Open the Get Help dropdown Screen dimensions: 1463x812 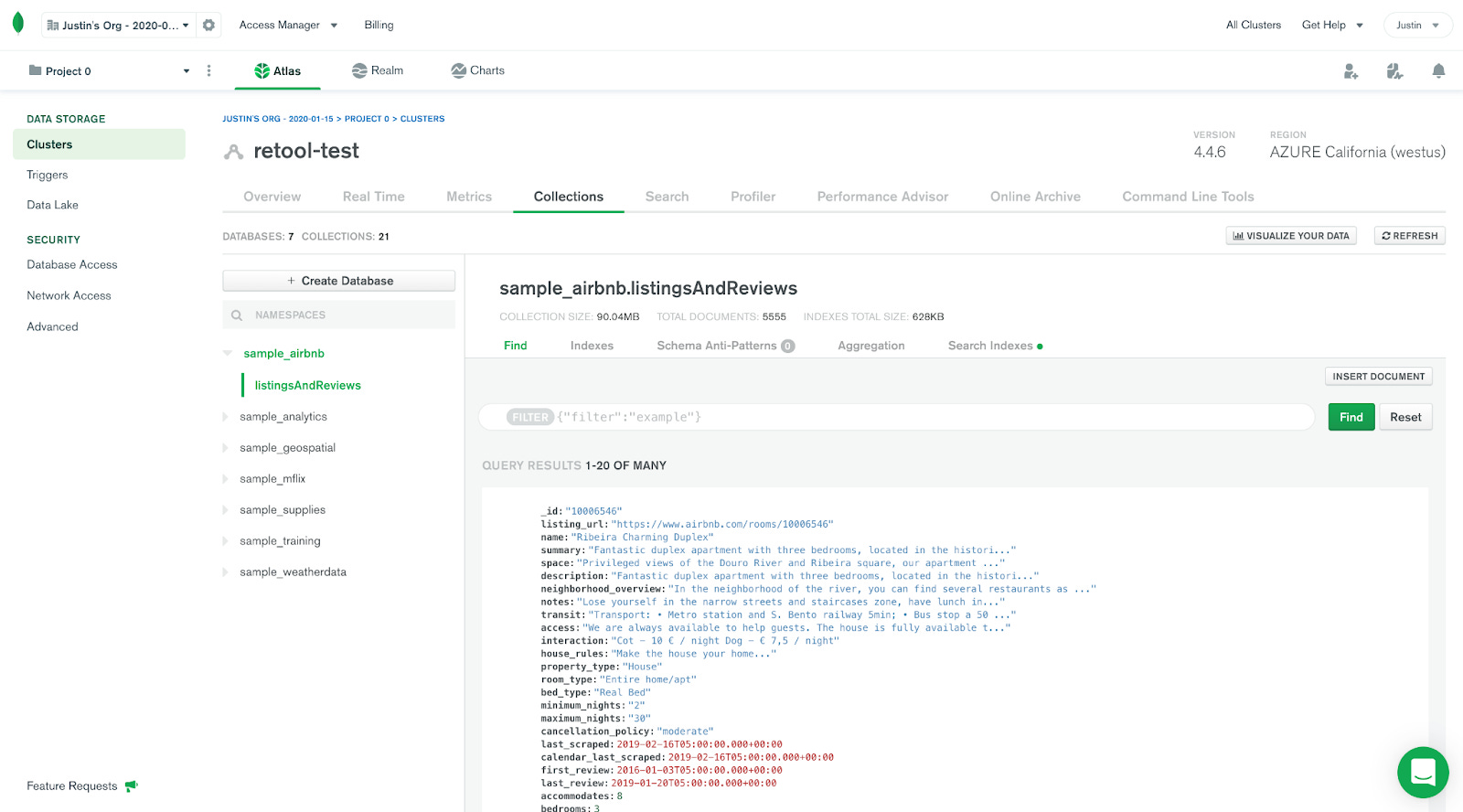pyautogui.click(x=1332, y=25)
